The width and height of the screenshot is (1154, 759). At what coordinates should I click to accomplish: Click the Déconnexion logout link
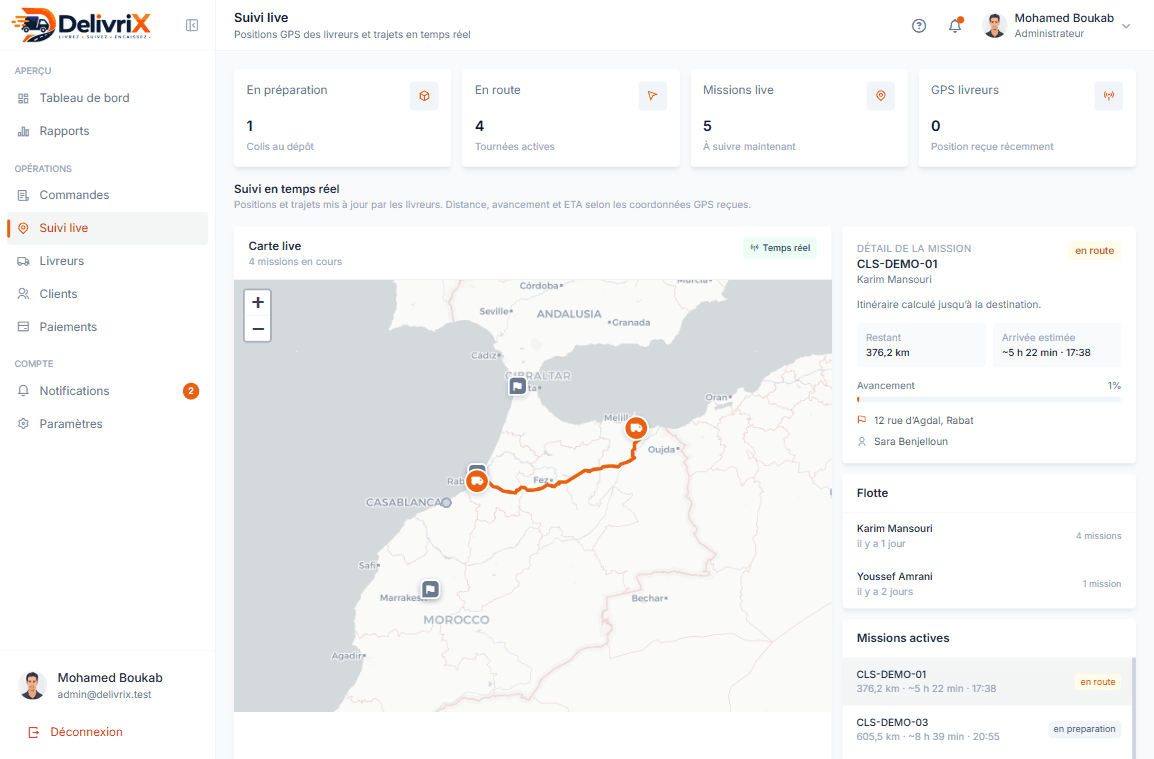pos(75,732)
